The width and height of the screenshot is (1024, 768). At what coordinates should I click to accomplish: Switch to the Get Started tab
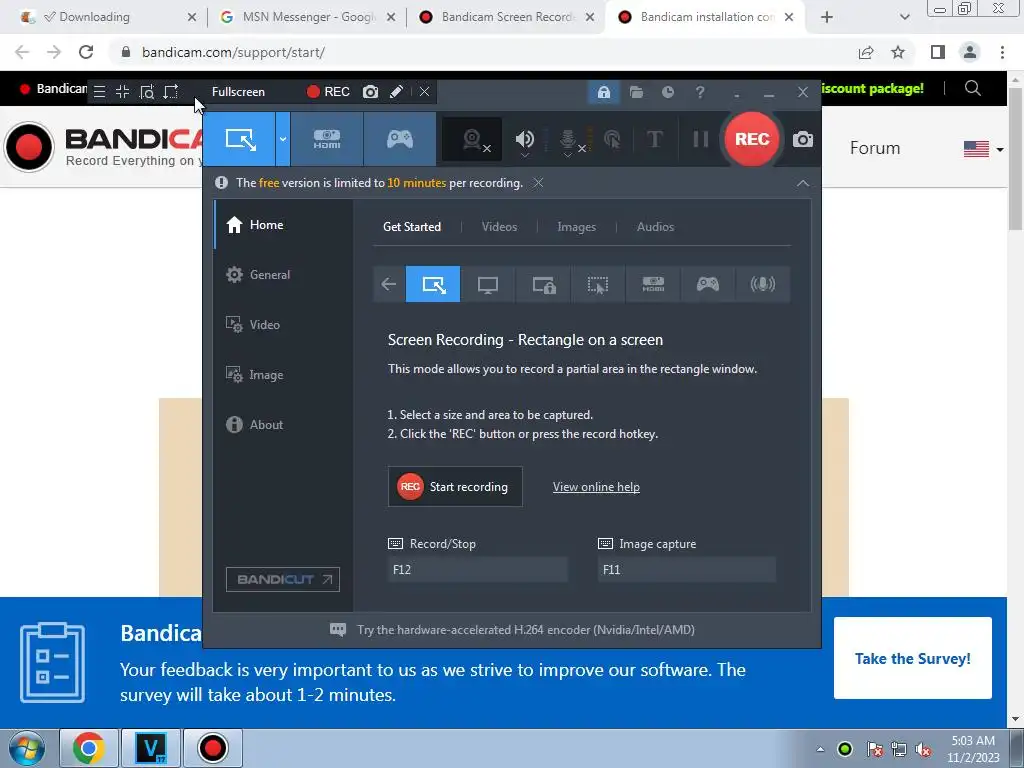tap(411, 227)
